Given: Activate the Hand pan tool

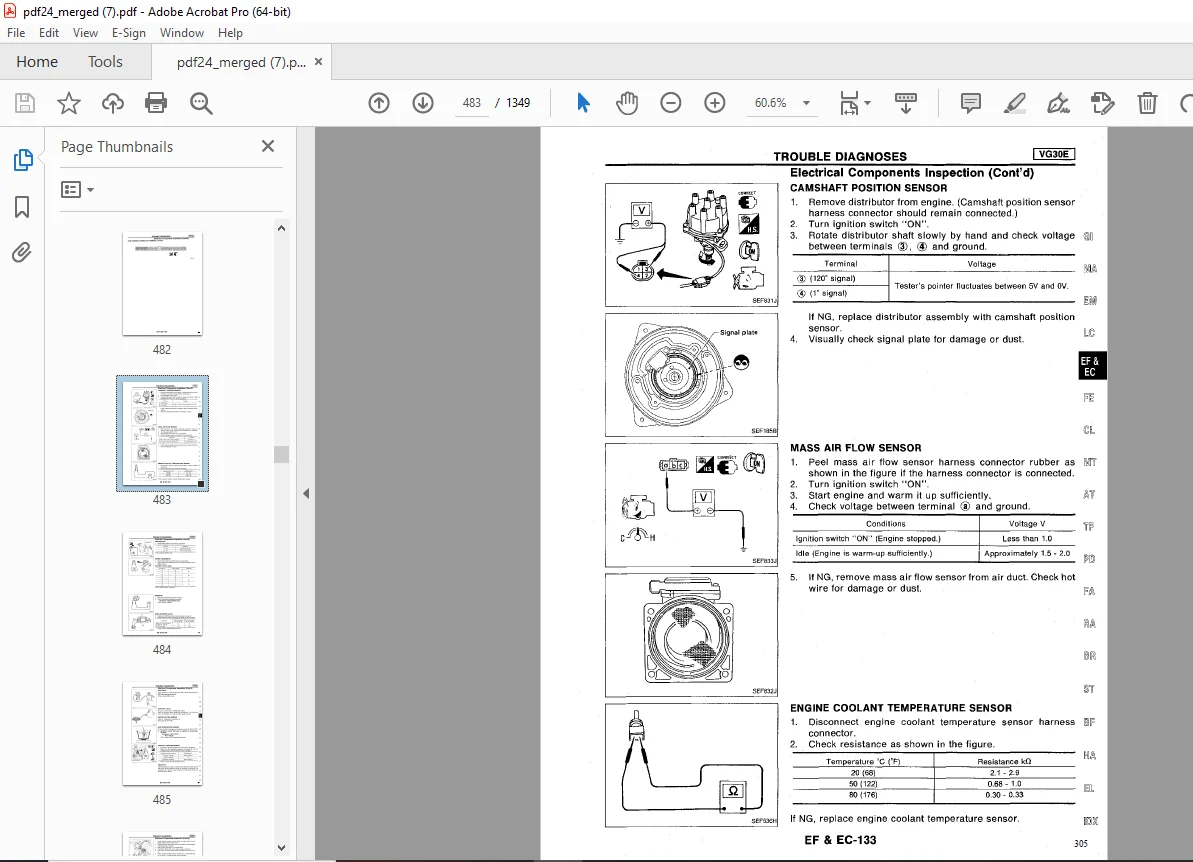Looking at the screenshot, I should [x=627, y=103].
